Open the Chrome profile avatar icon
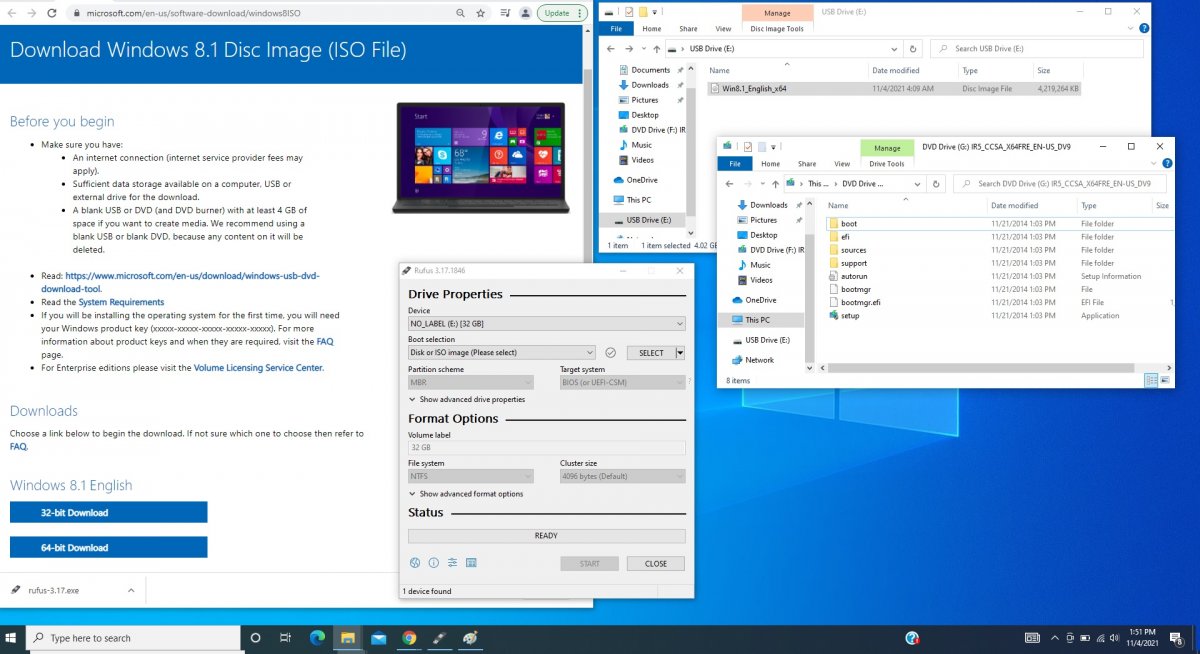This screenshot has width=1200, height=654. tap(525, 13)
